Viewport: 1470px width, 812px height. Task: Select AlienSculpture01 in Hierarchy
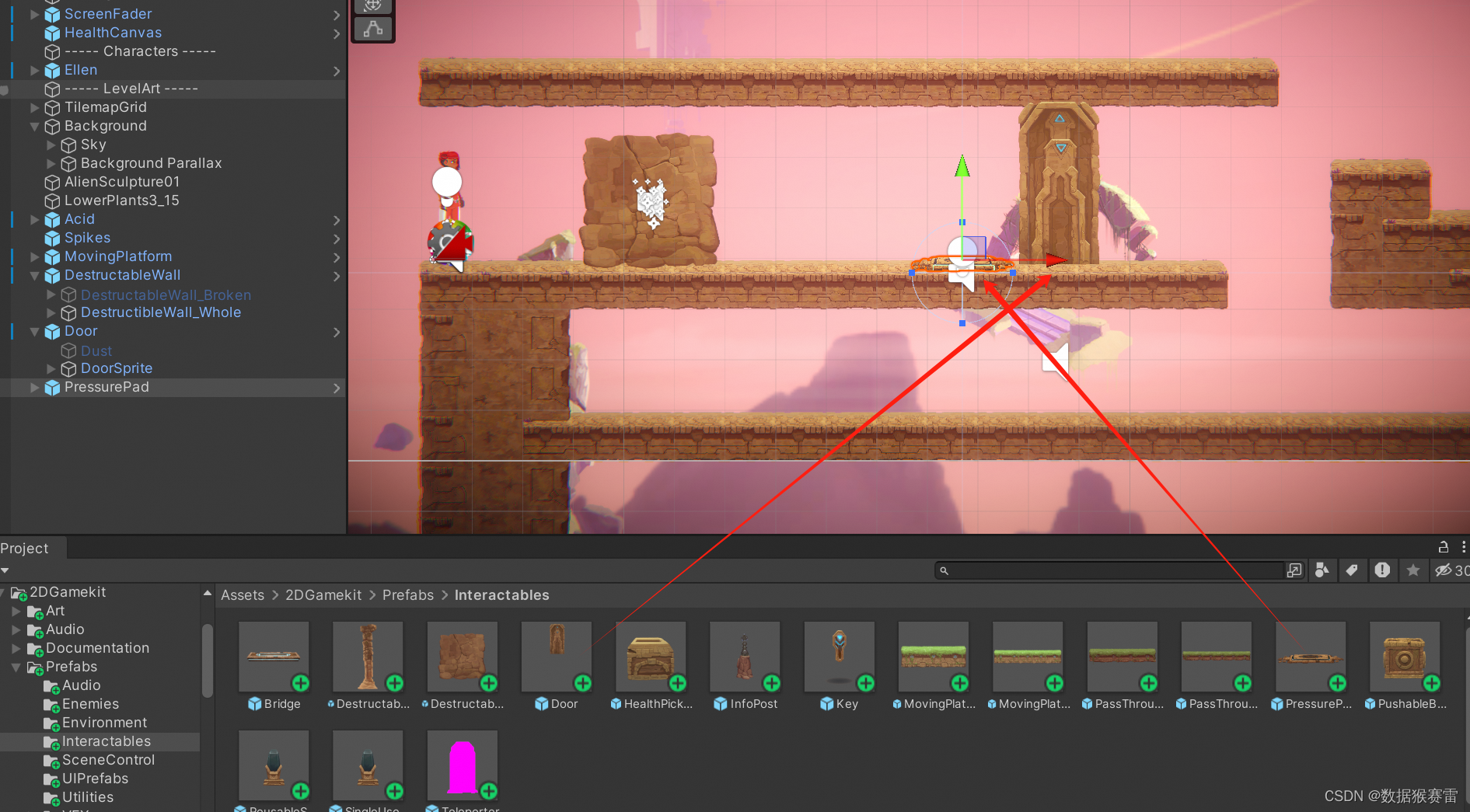122,182
